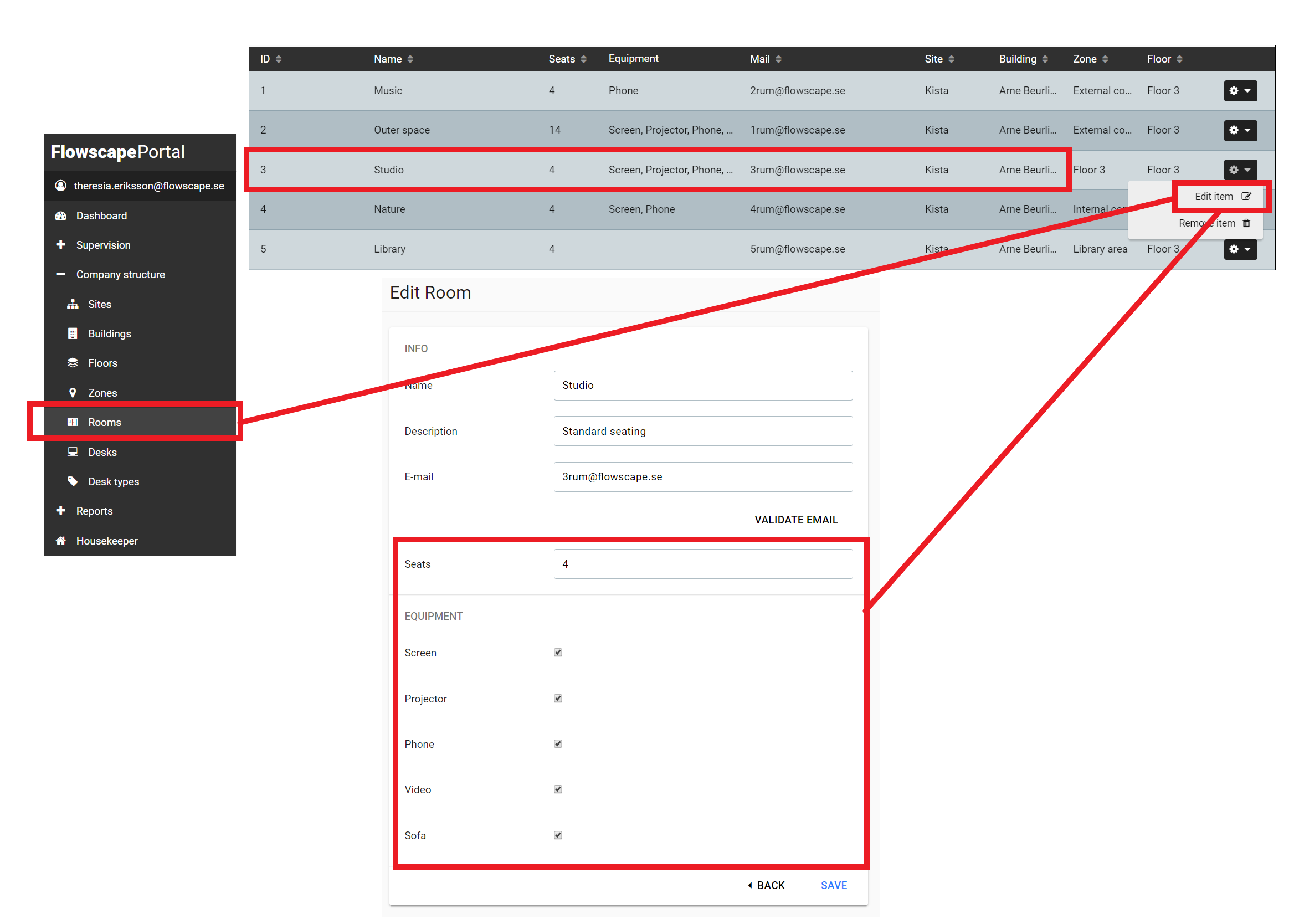Go to Floors in Company structure
The image size is (1294, 924).
click(140, 363)
